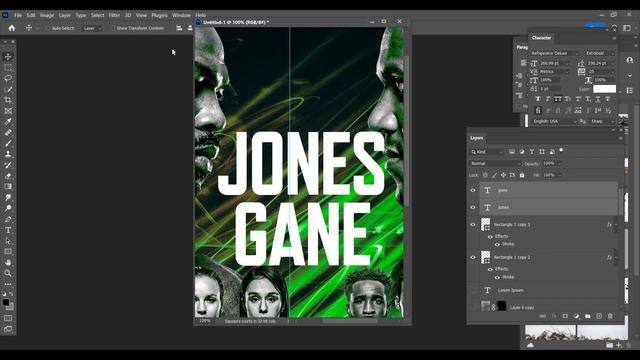Open the anti-aliasing Sharp dropdown
The width and height of the screenshot is (640, 360).
tap(602, 122)
